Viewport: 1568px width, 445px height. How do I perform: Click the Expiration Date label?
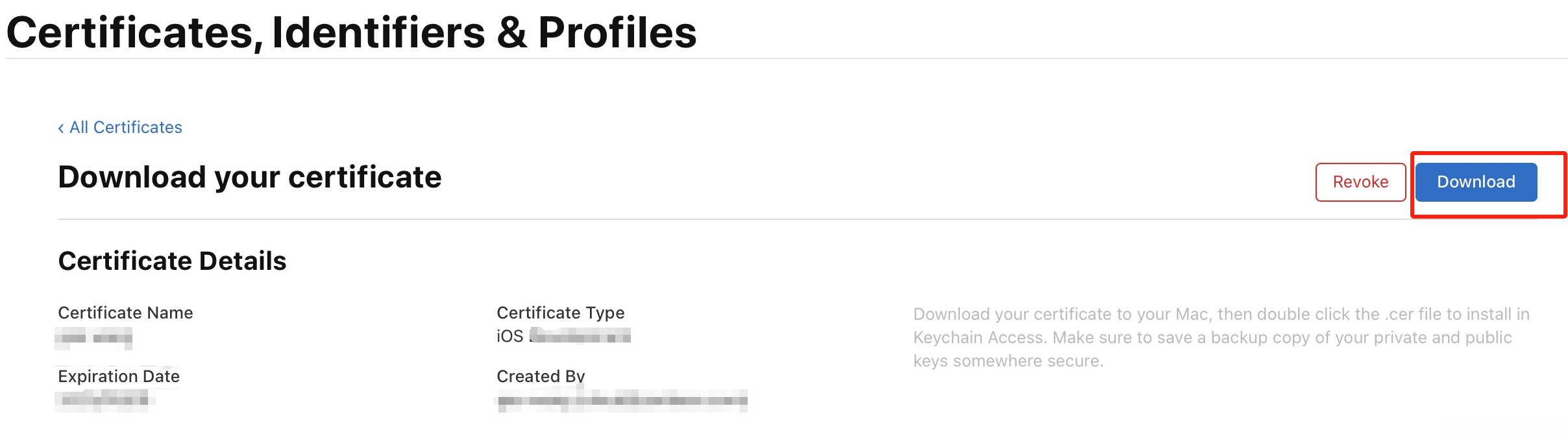coord(119,376)
